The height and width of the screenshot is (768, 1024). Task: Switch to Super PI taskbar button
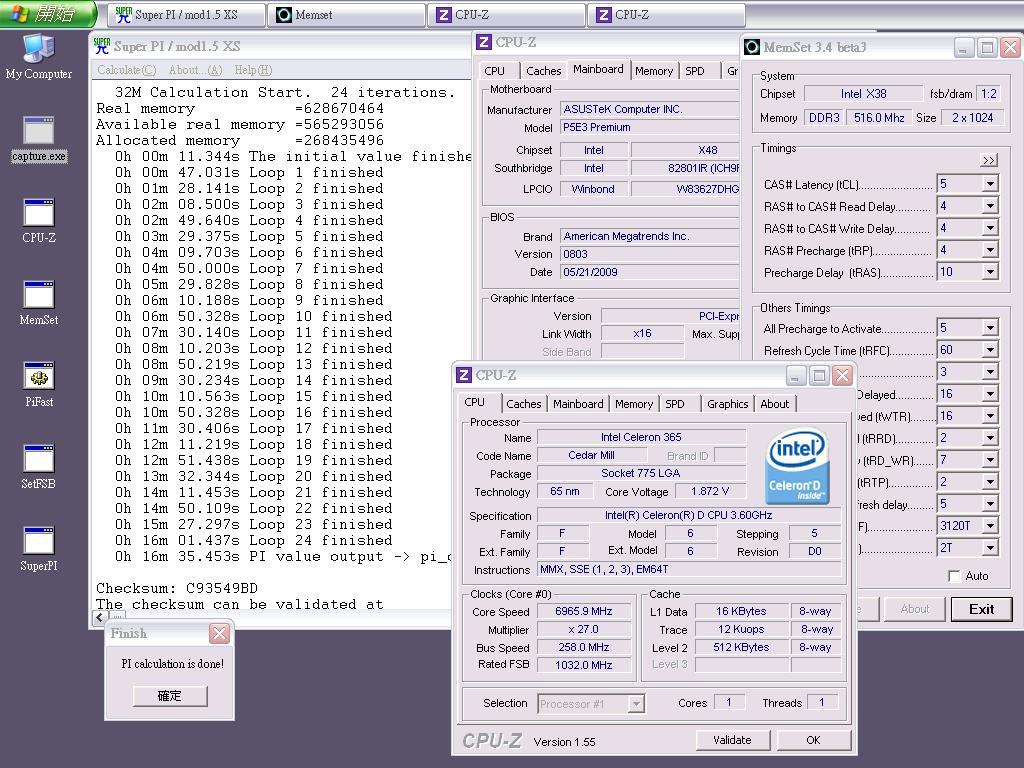click(186, 15)
